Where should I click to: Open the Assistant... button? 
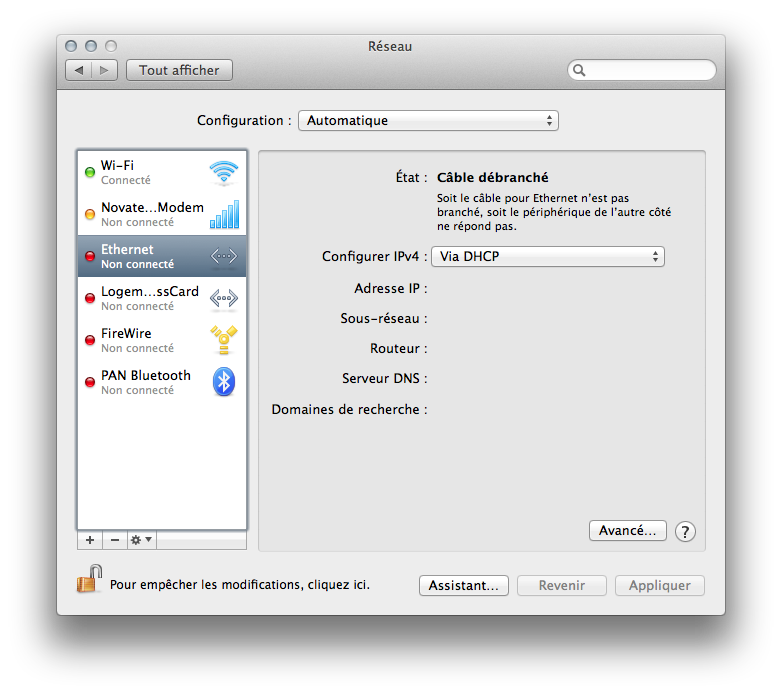point(463,586)
